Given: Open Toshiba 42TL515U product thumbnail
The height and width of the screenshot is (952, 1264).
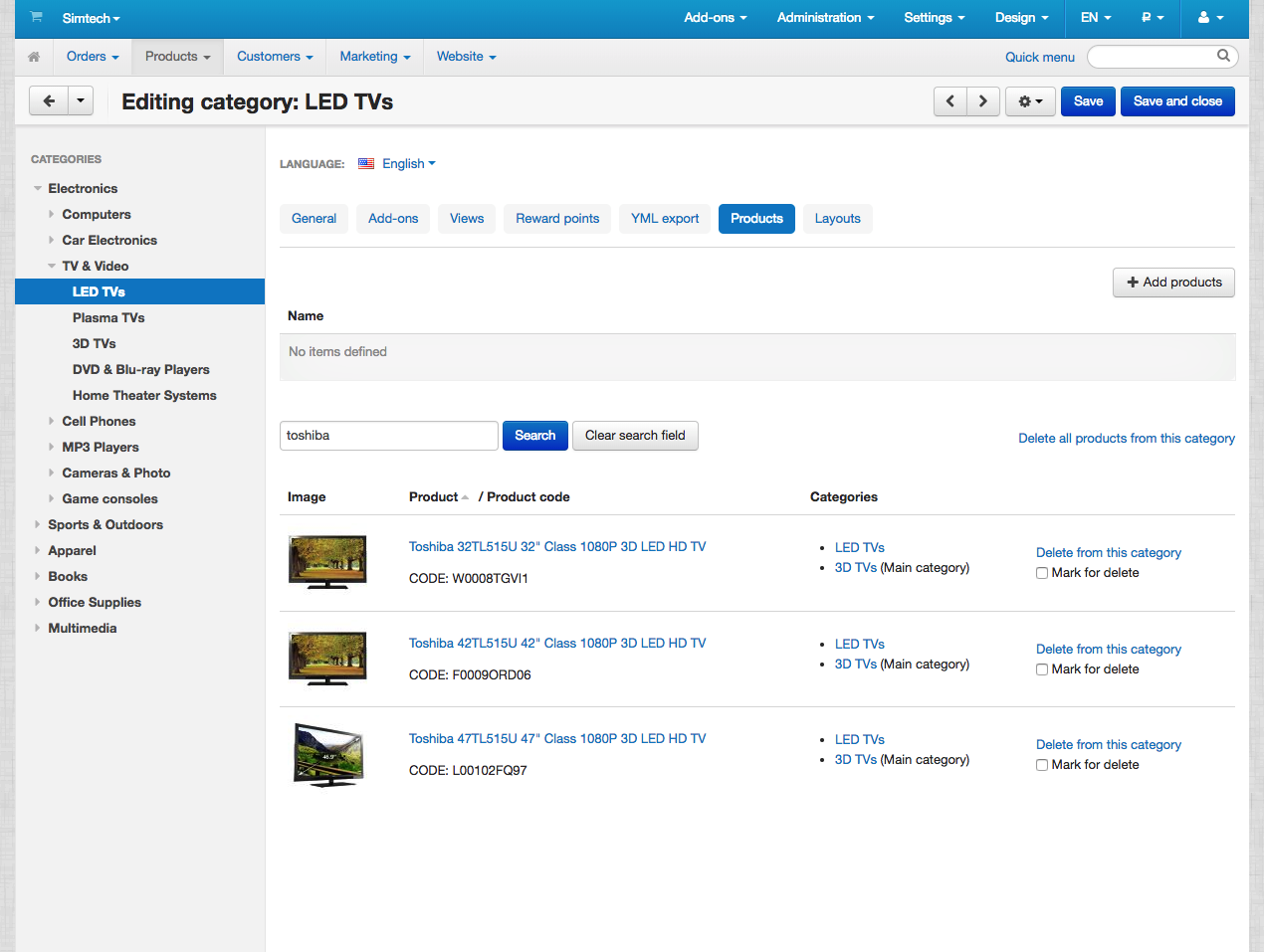Looking at the screenshot, I should (x=327, y=659).
